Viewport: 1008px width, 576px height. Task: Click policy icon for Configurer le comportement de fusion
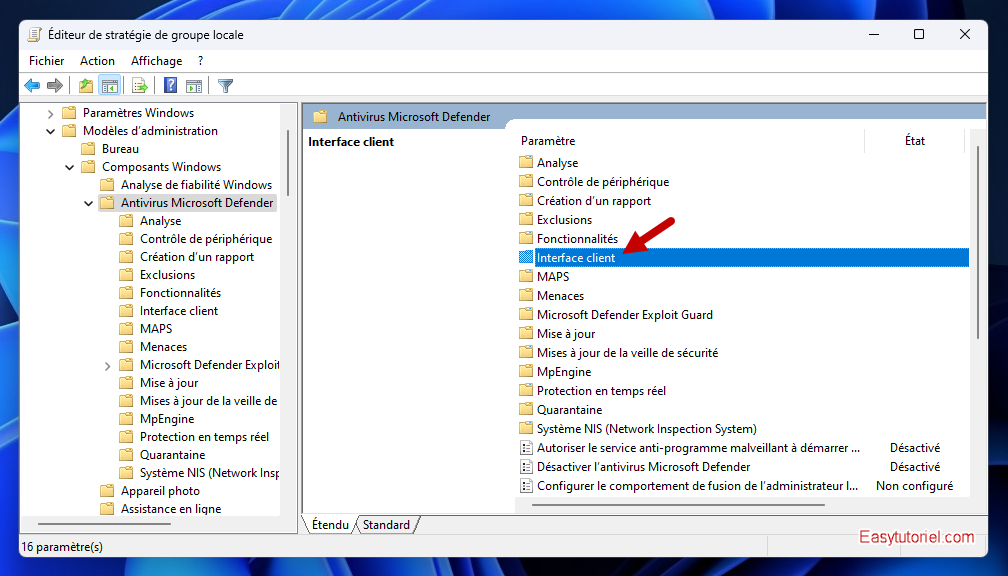(x=526, y=485)
